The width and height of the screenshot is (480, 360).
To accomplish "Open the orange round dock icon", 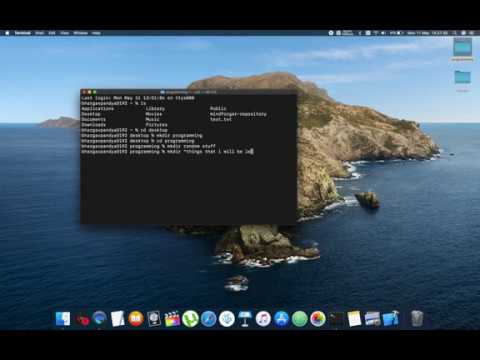I will tap(136, 319).
